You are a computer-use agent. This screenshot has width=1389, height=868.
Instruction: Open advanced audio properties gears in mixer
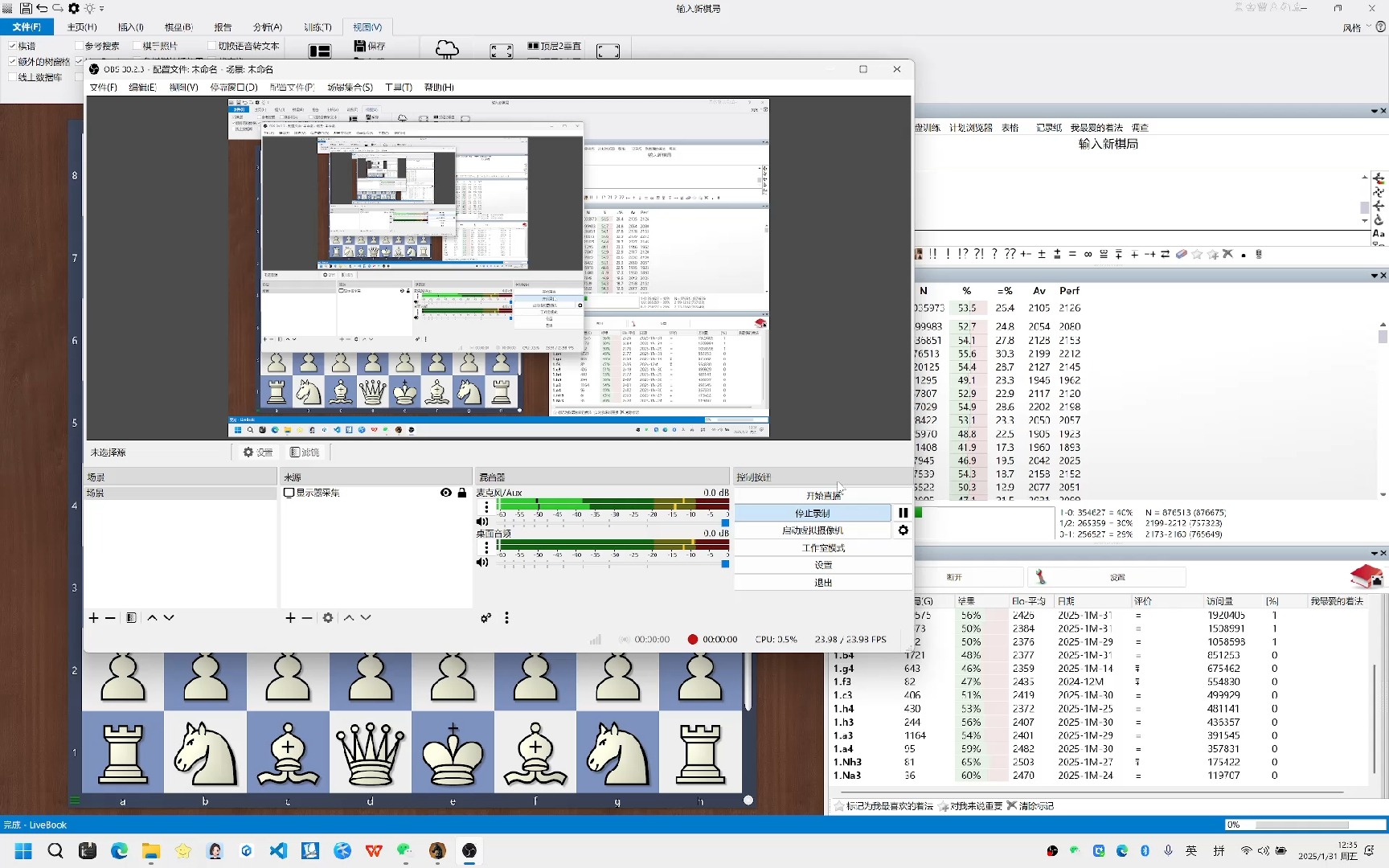pos(486,618)
